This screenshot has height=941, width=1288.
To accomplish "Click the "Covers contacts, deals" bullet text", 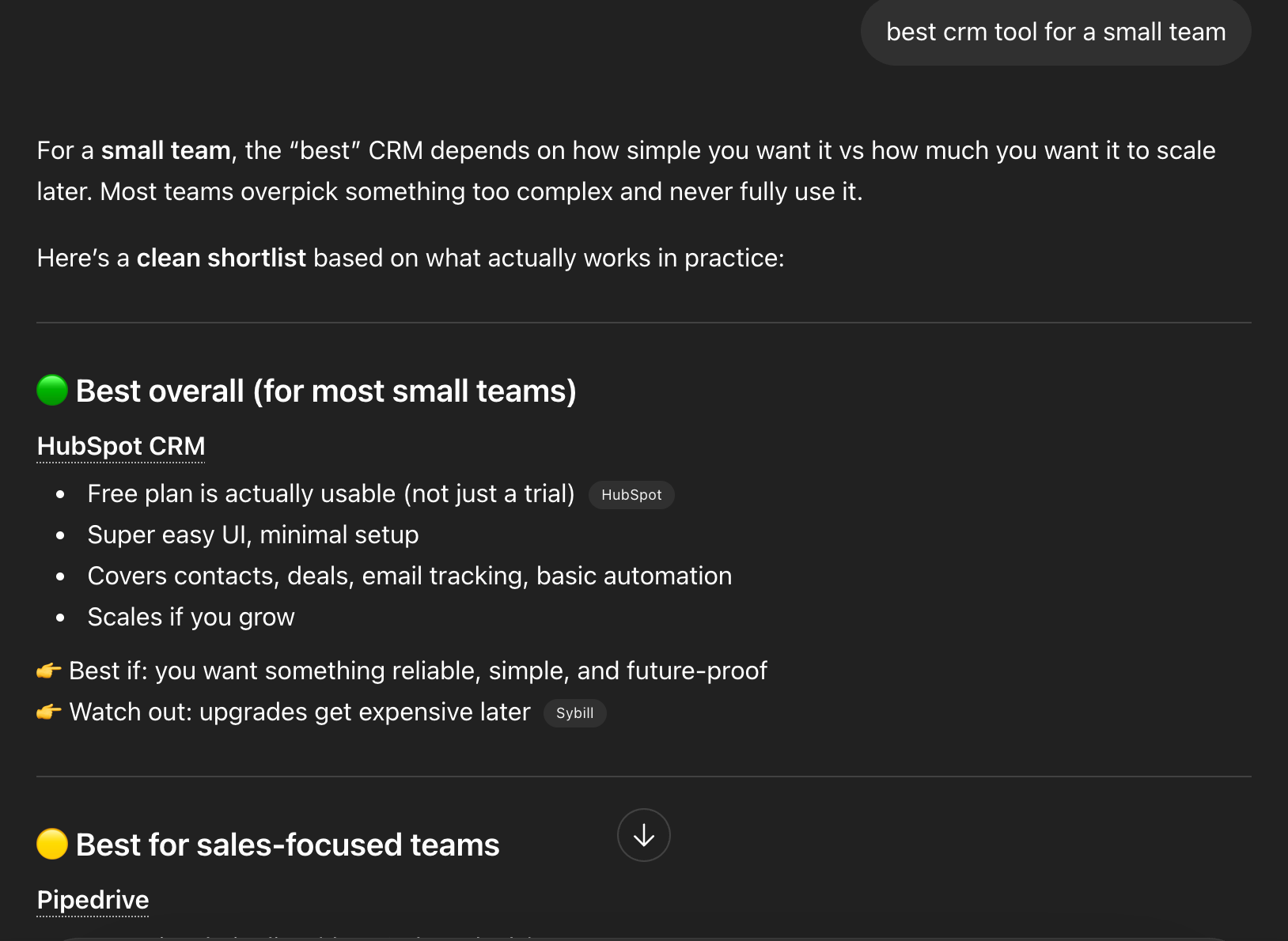I will pyautogui.click(x=410, y=576).
